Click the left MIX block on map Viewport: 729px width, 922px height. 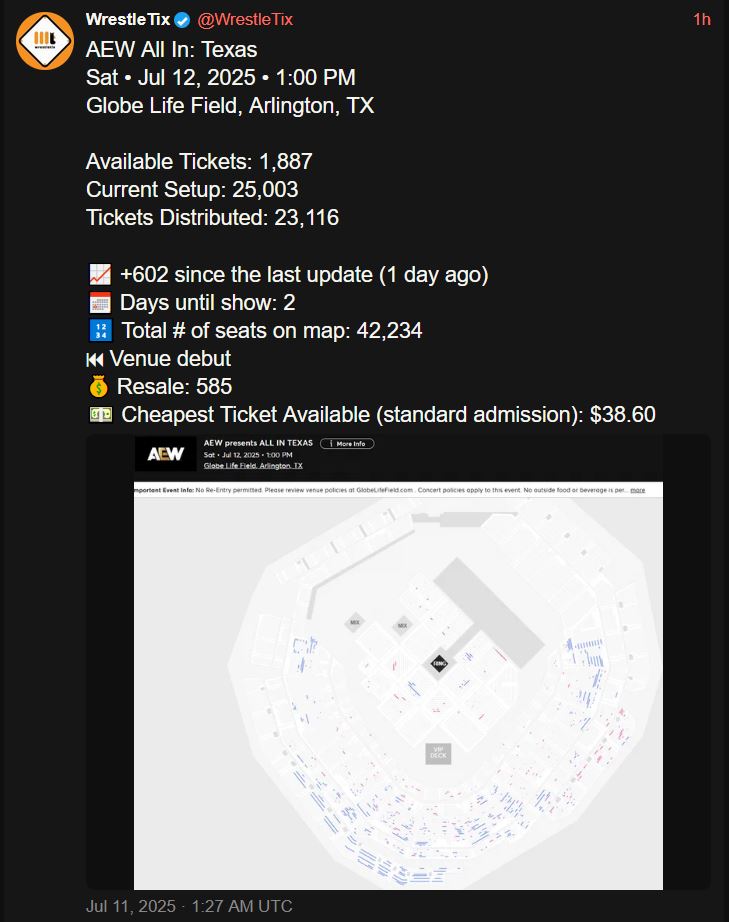tap(355, 622)
